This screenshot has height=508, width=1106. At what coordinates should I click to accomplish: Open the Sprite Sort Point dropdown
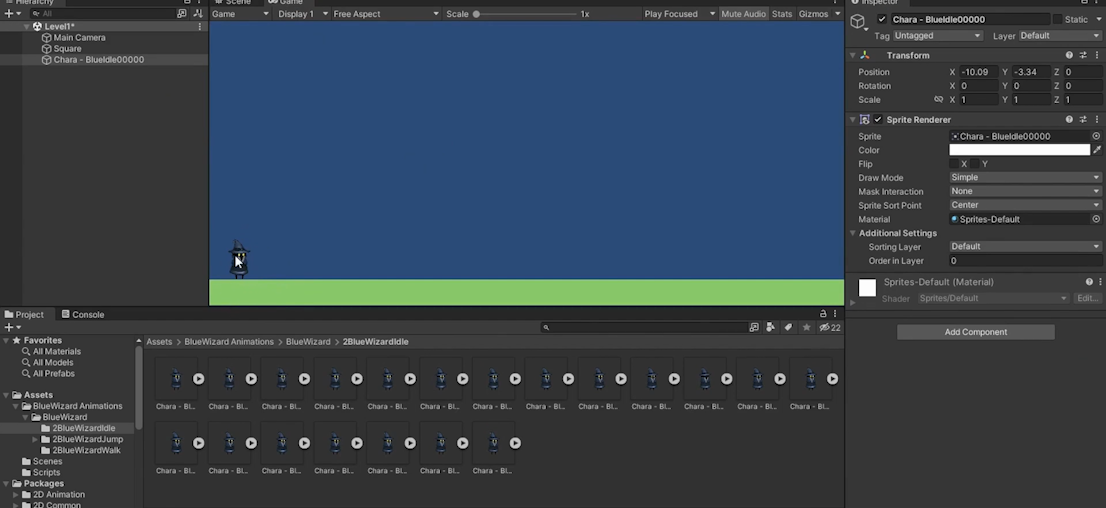click(1024, 205)
